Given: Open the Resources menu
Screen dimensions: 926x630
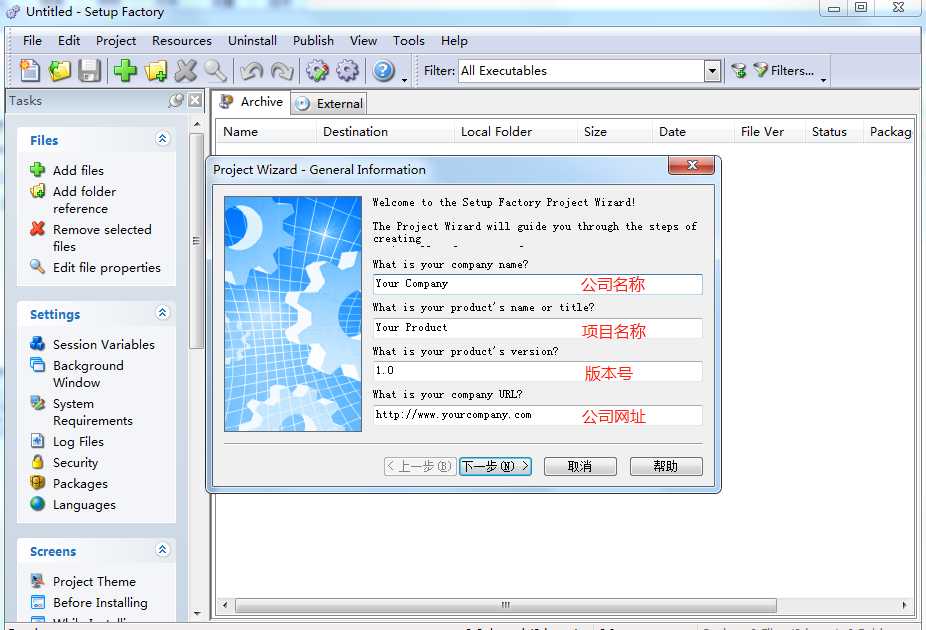Looking at the screenshot, I should tap(182, 41).
